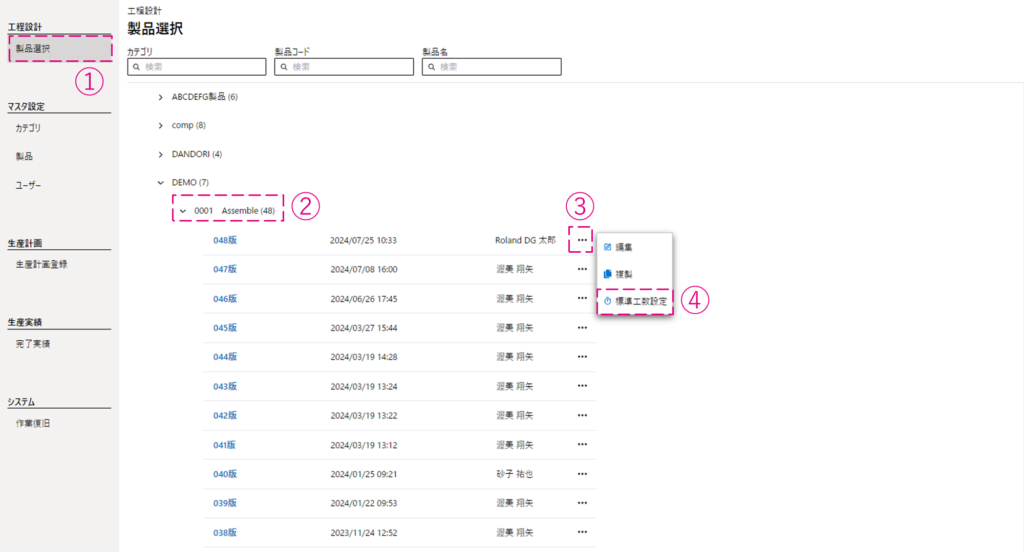Click the 製品コード search field
This screenshot has height=552, width=1024.
click(345, 67)
